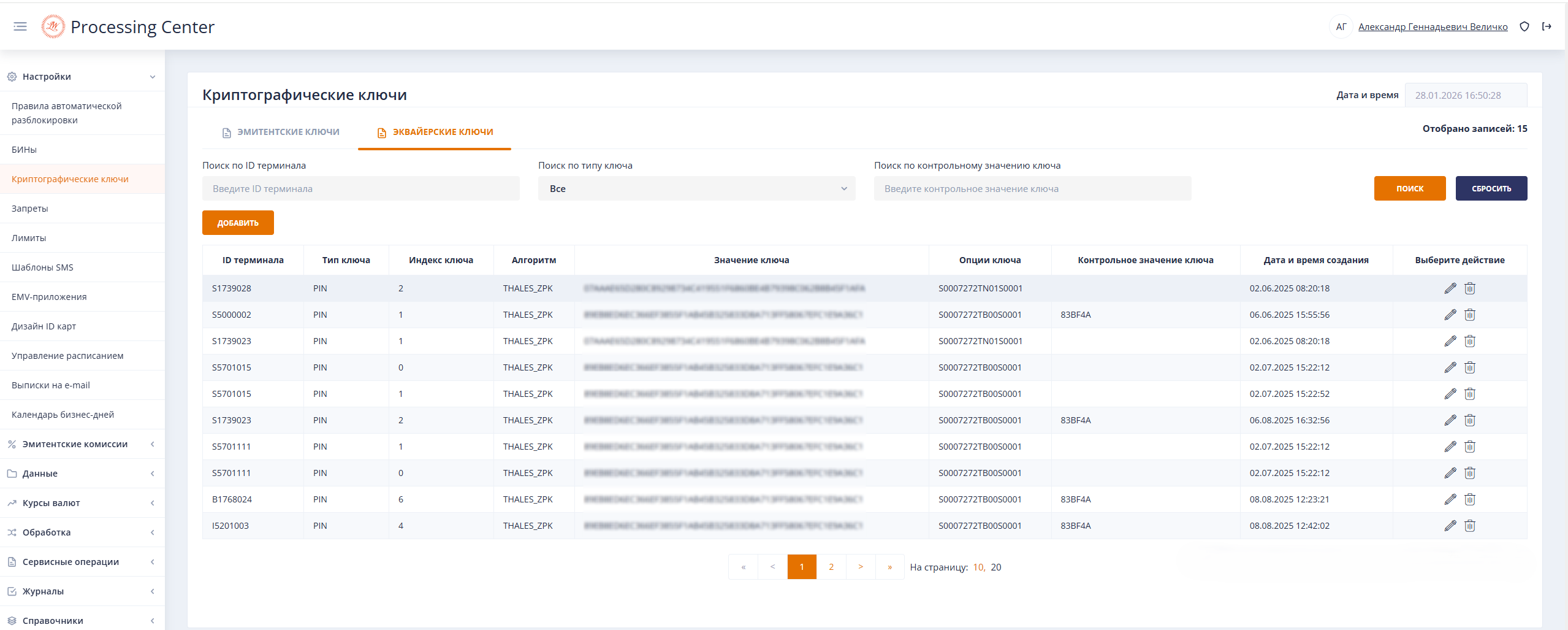Delete key for terminal I5201003
This screenshot has height=630, width=1568.
1469,526
